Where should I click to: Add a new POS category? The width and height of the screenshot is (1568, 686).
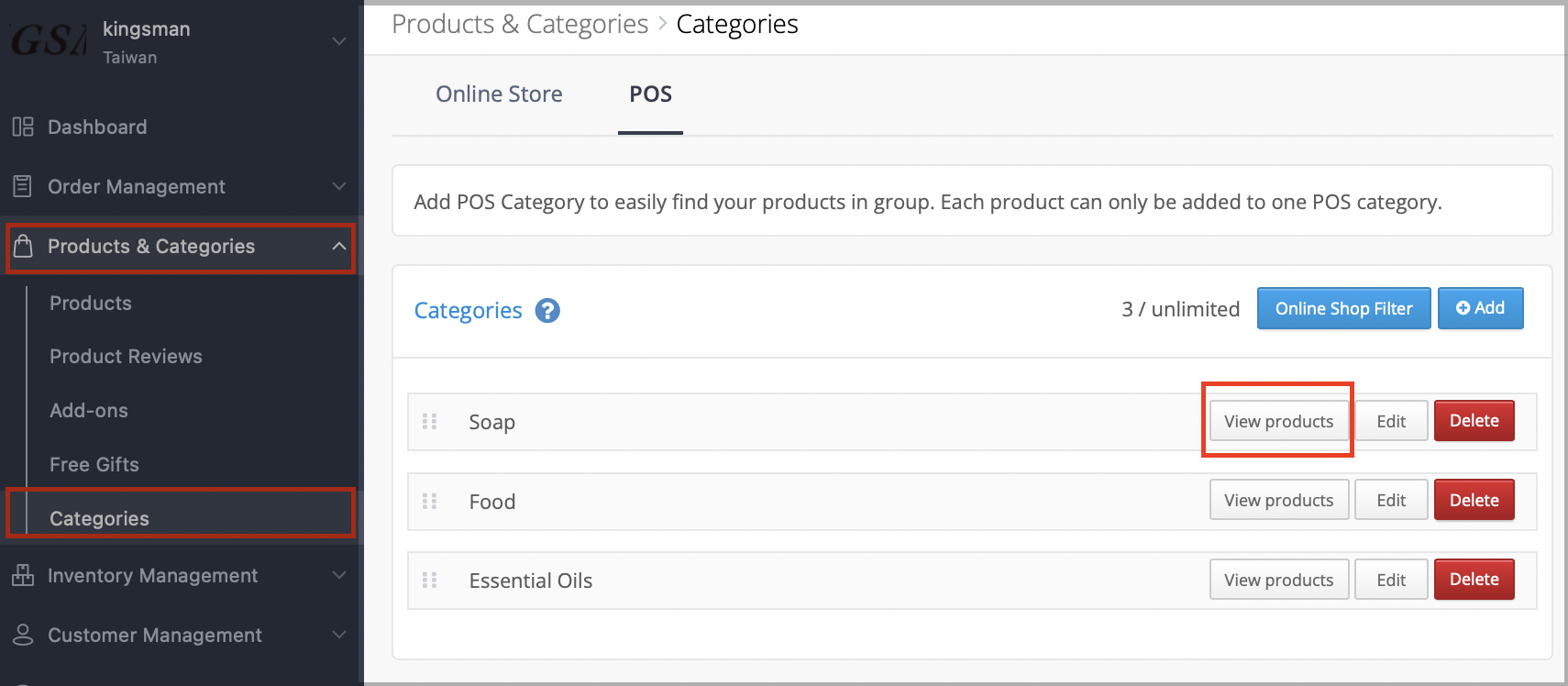[x=1480, y=308]
